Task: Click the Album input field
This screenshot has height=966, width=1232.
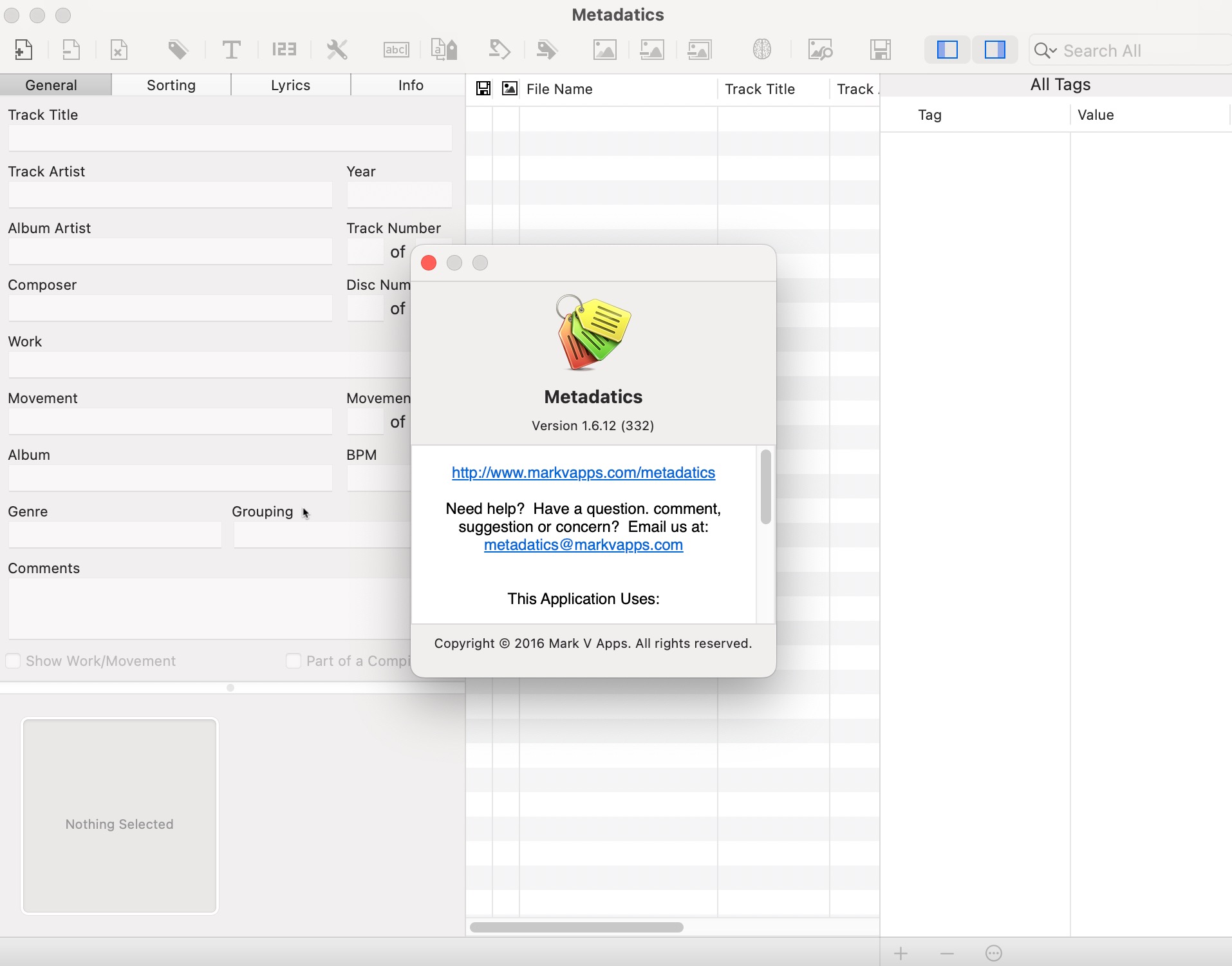Action: pos(171,478)
